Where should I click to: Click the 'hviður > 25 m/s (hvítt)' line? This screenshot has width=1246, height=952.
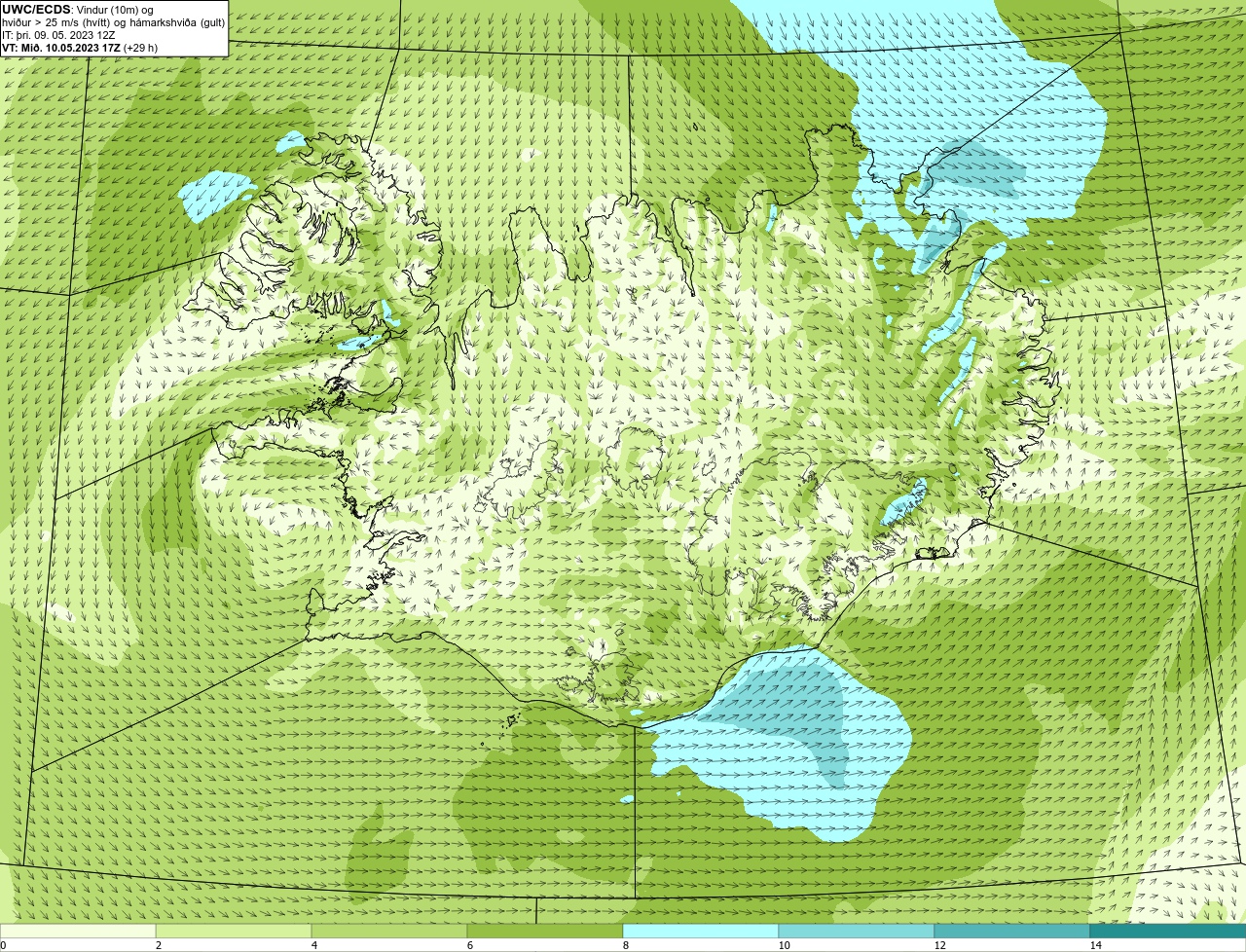click(113, 22)
